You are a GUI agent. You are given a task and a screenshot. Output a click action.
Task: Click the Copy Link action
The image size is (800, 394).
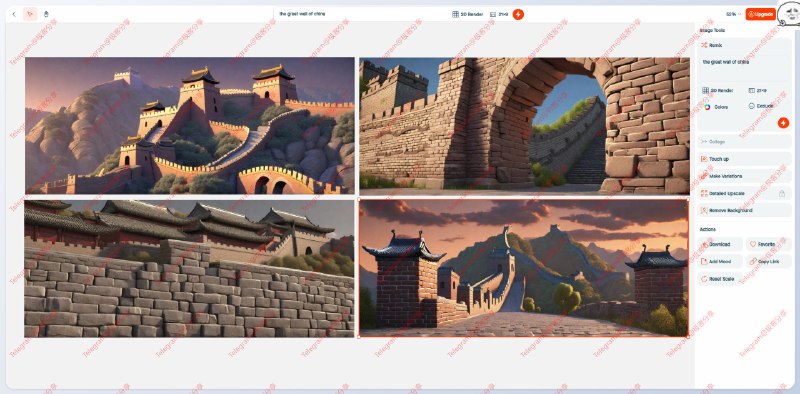tap(768, 261)
